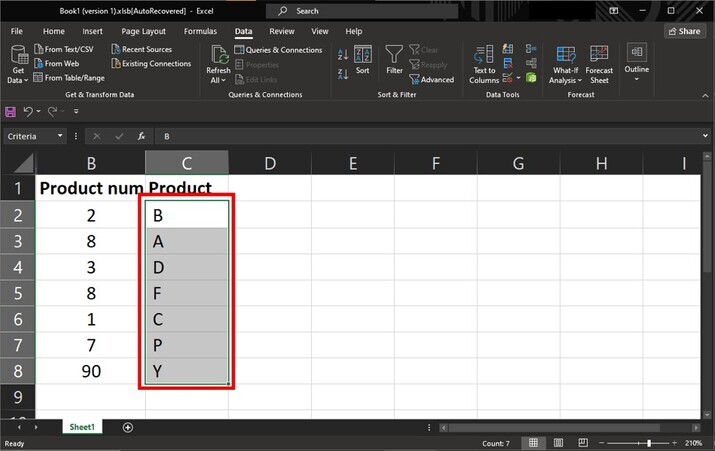
Task: Add a new sheet with plus icon
Action: 128,427
